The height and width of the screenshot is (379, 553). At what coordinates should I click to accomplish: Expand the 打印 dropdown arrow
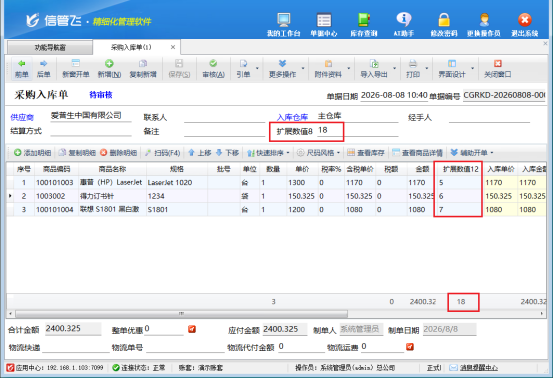point(426,68)
